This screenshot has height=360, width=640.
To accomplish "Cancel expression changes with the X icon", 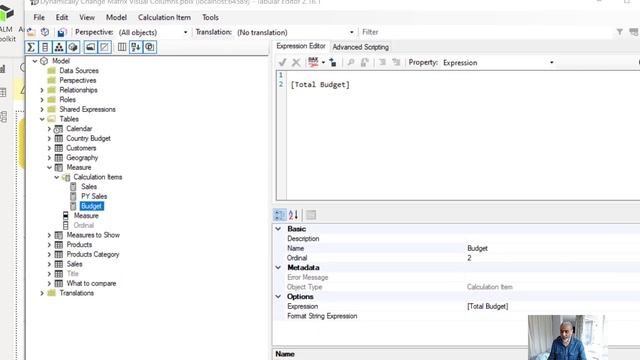I will pos(296,62).
